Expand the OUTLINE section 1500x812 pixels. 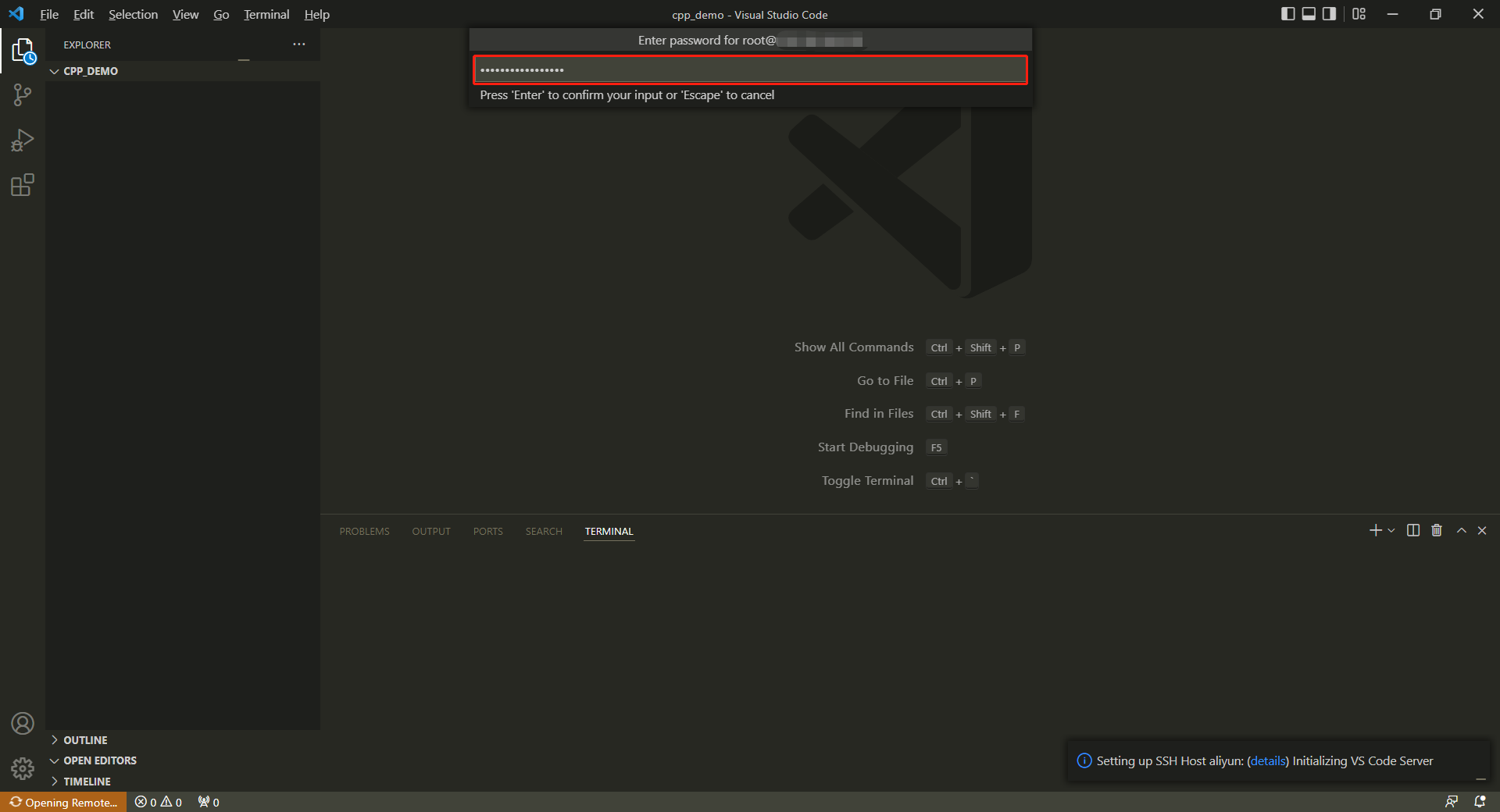point(85,740)
